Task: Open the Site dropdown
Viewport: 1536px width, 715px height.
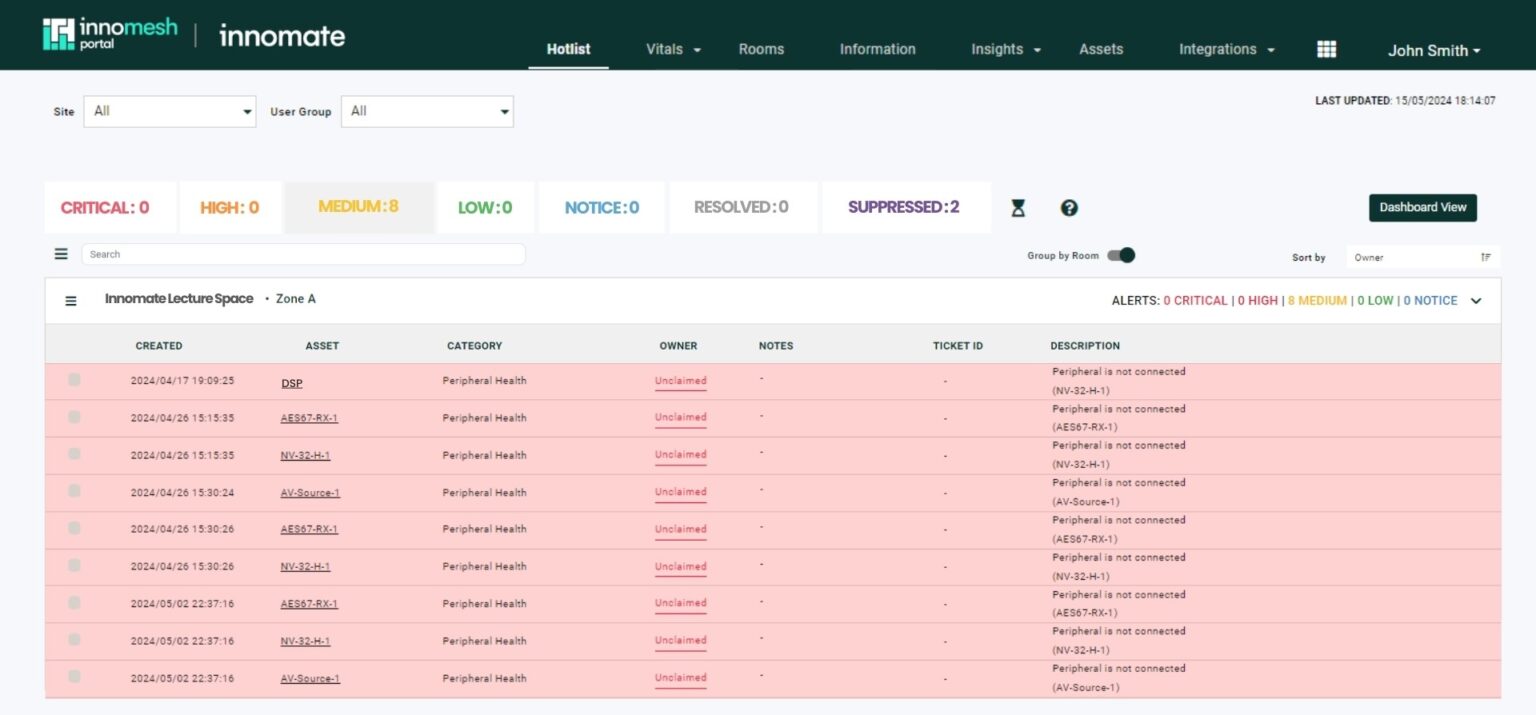Action: pos(168,111)
